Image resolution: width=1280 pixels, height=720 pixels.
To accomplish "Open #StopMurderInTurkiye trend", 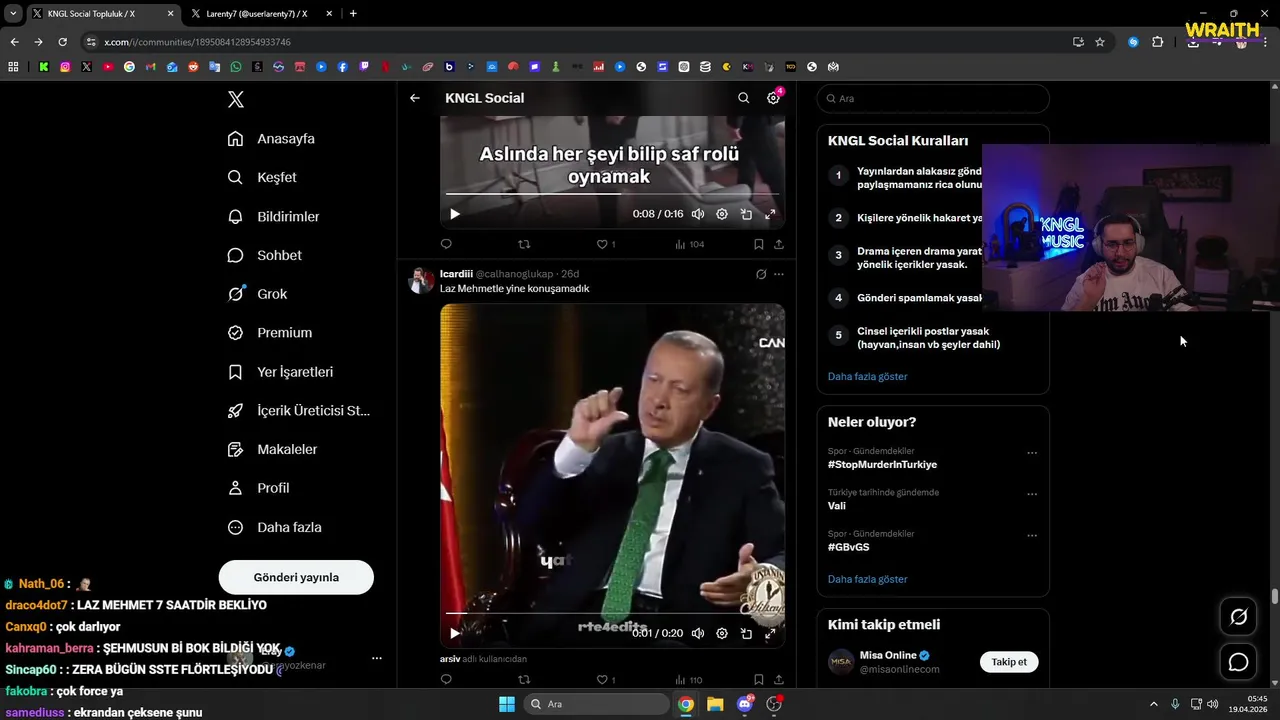I will 882,465.
